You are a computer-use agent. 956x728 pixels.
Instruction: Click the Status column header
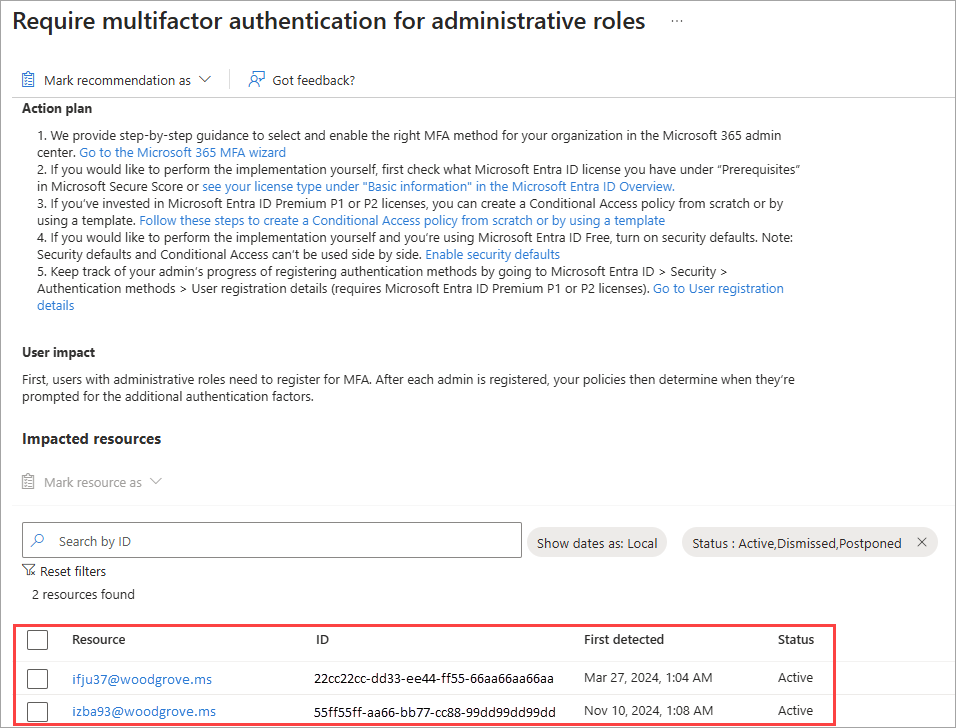(x=796, y=640)
